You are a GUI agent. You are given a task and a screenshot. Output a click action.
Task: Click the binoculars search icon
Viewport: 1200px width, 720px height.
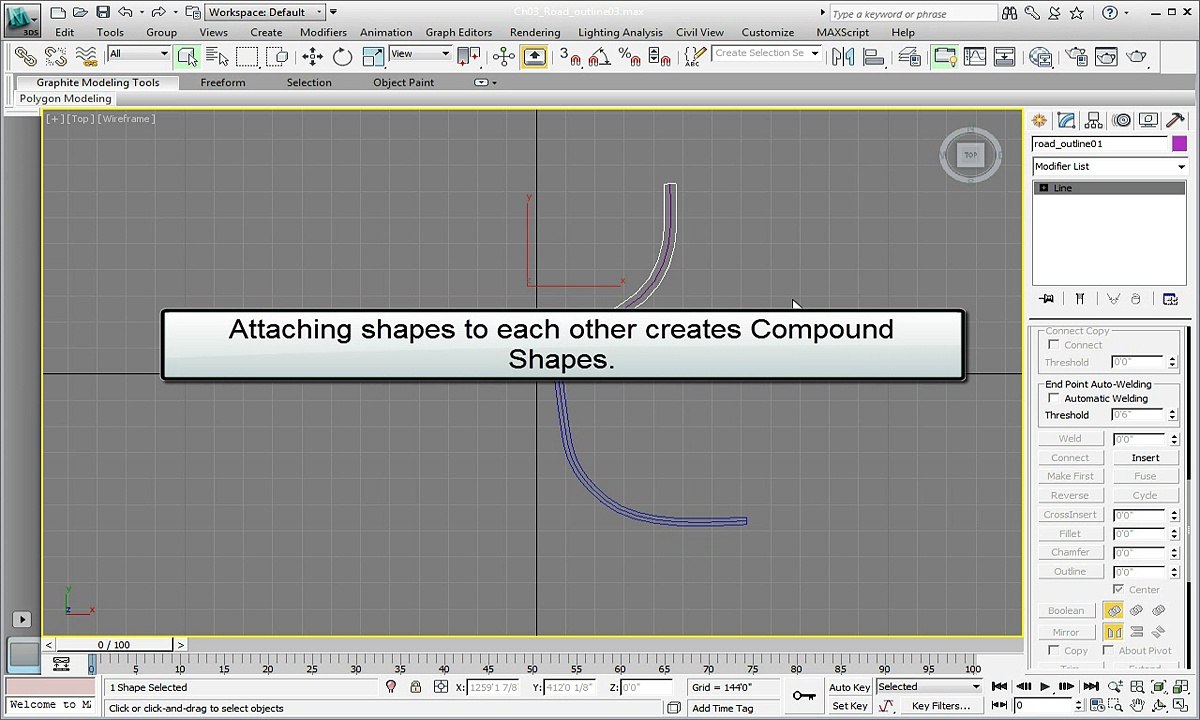(1012, 13)
